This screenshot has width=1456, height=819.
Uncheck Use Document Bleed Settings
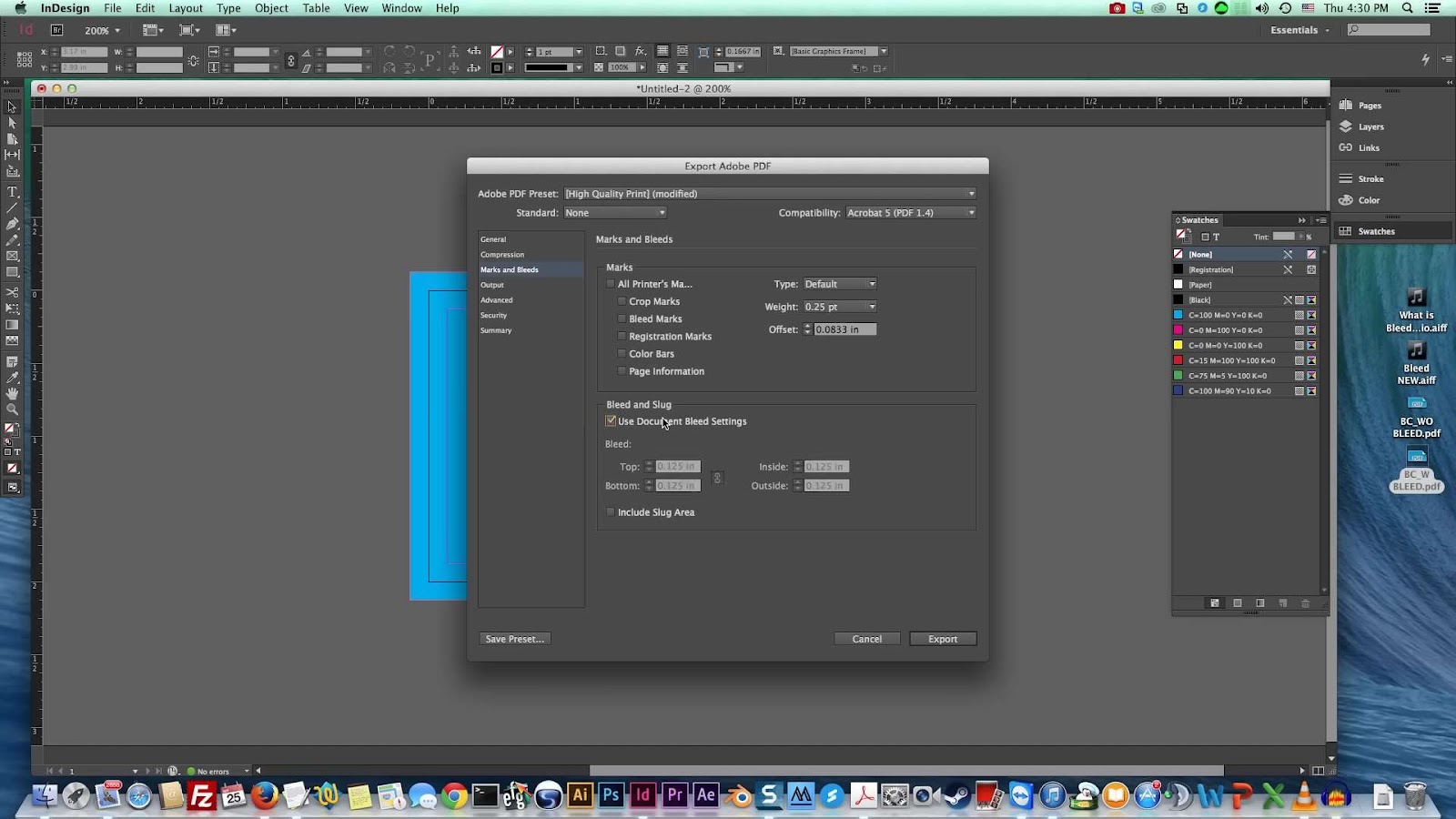point(611,421)
